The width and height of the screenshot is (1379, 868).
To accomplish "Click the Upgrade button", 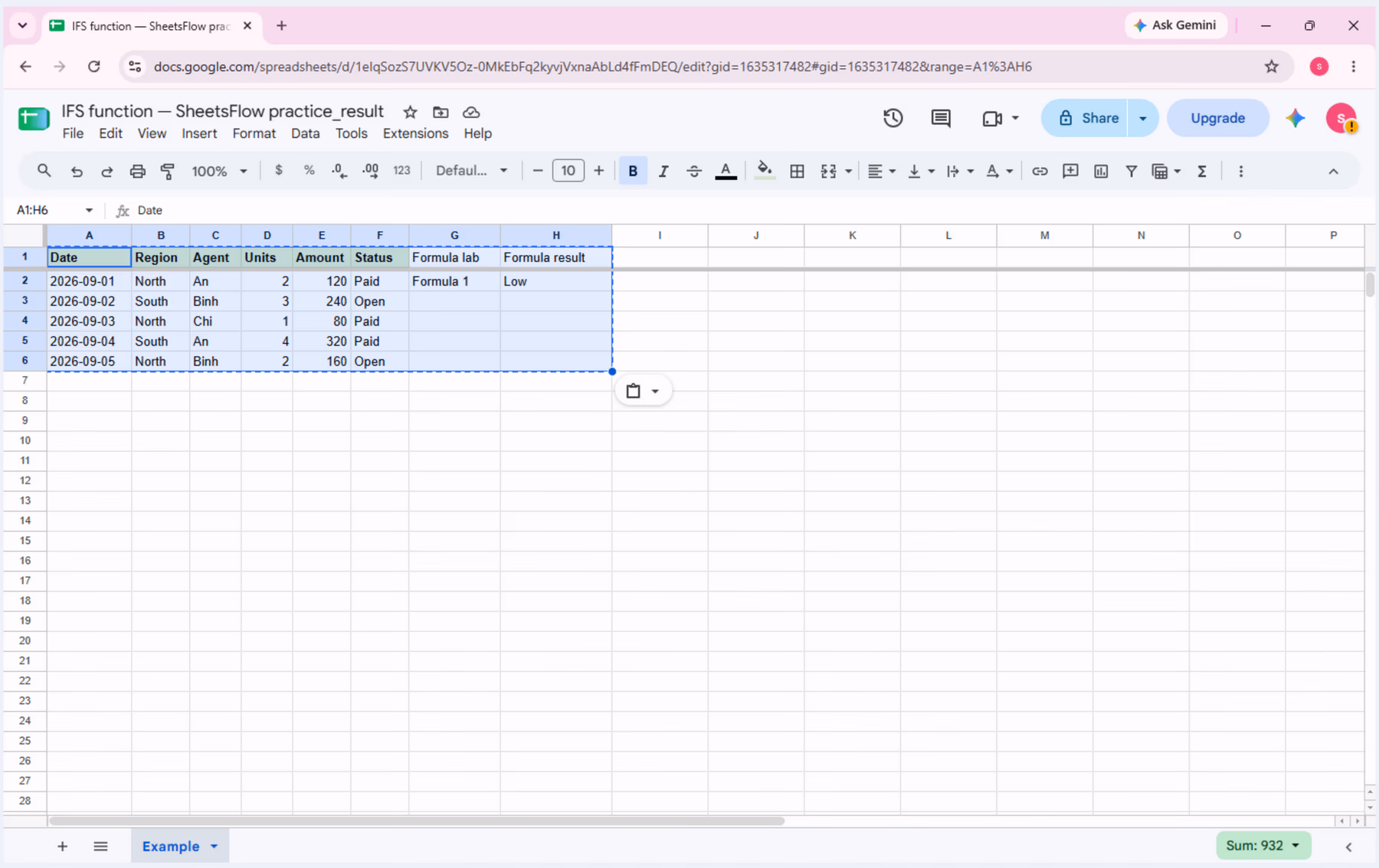I will click(x=1217, y=118).
